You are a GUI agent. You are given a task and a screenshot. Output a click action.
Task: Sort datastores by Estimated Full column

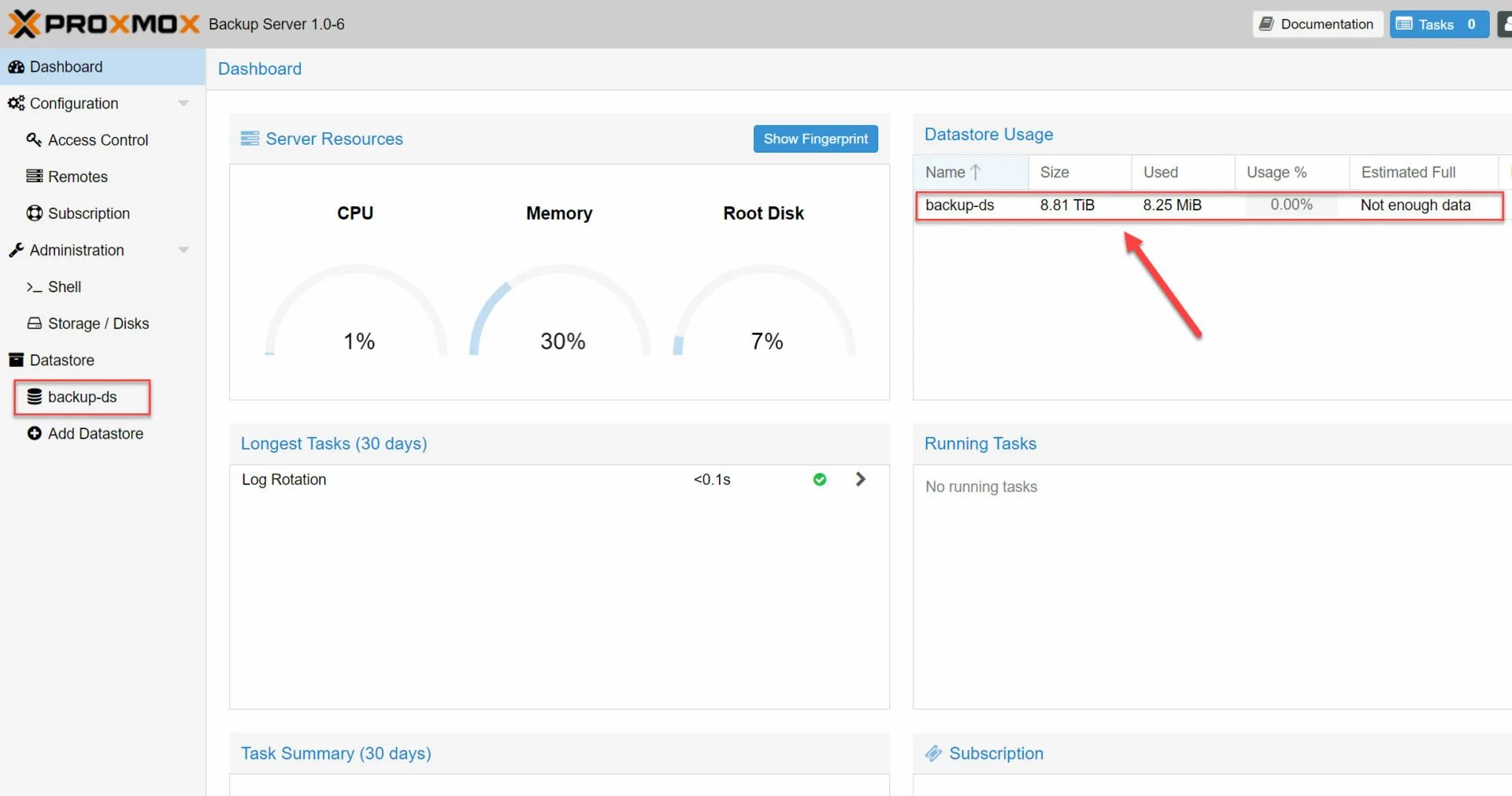tap(1424, 172)
